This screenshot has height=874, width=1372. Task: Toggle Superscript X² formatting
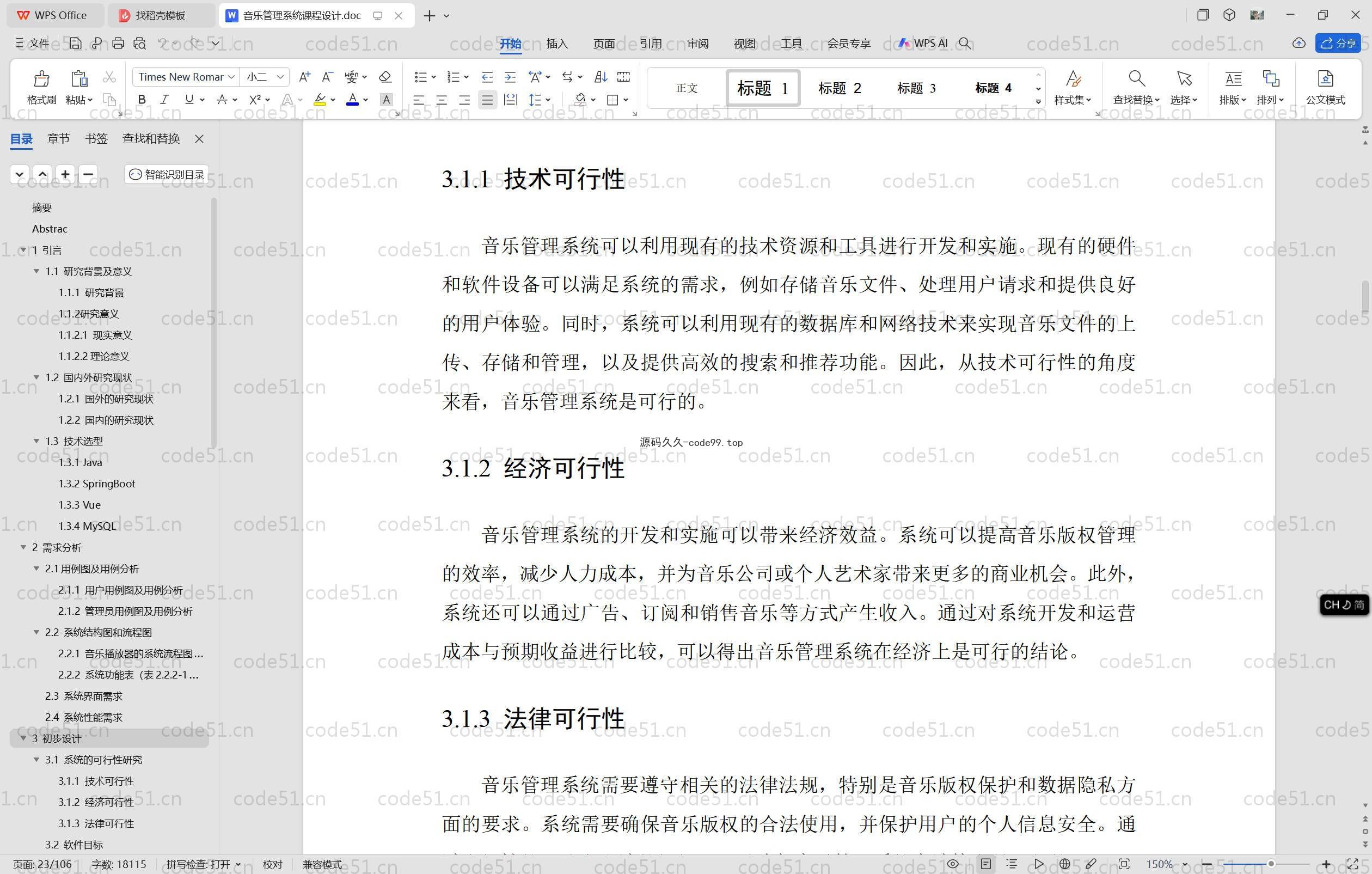255,100
